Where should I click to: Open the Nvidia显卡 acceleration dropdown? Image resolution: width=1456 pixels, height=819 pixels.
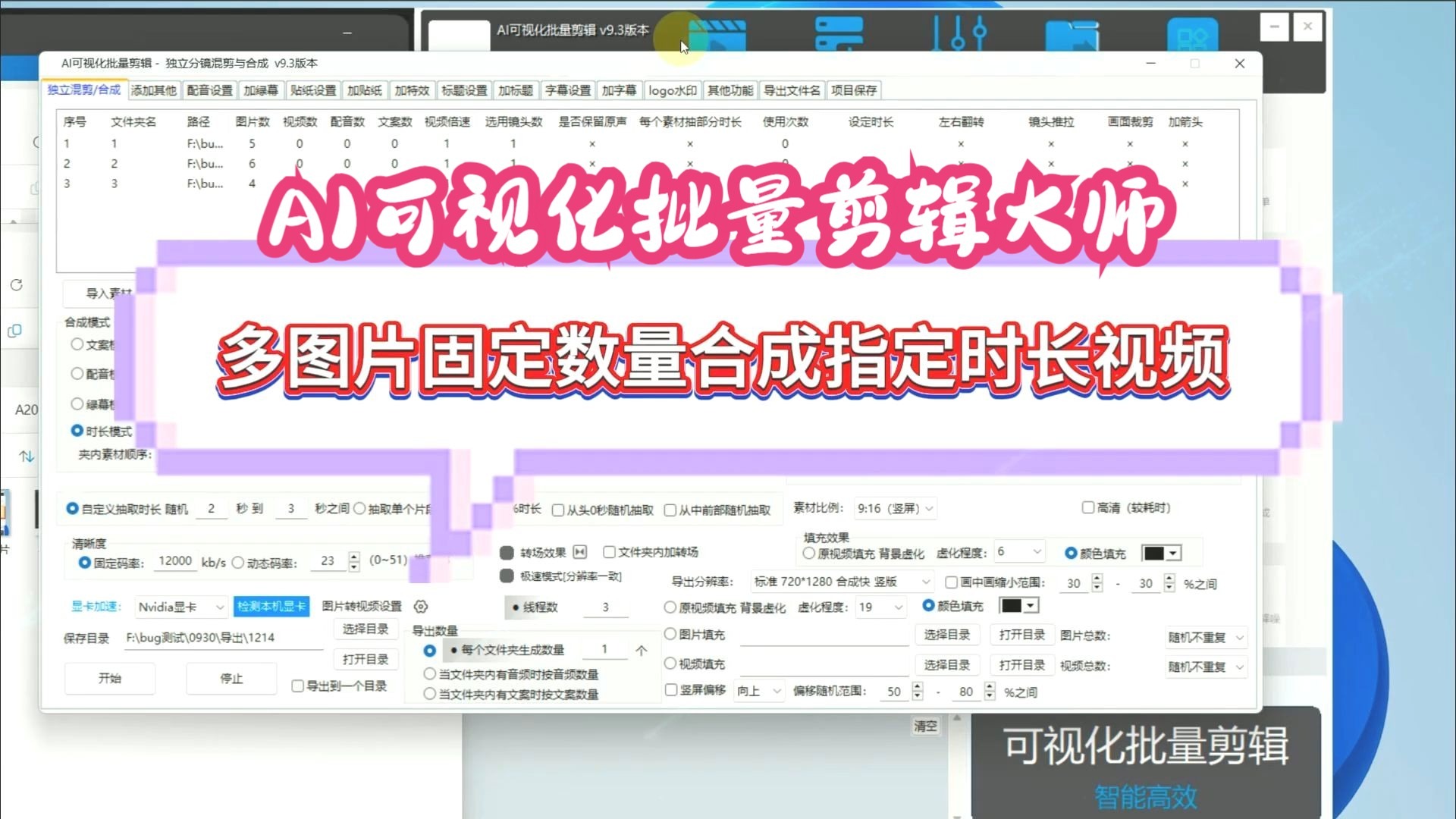[180, 607]
